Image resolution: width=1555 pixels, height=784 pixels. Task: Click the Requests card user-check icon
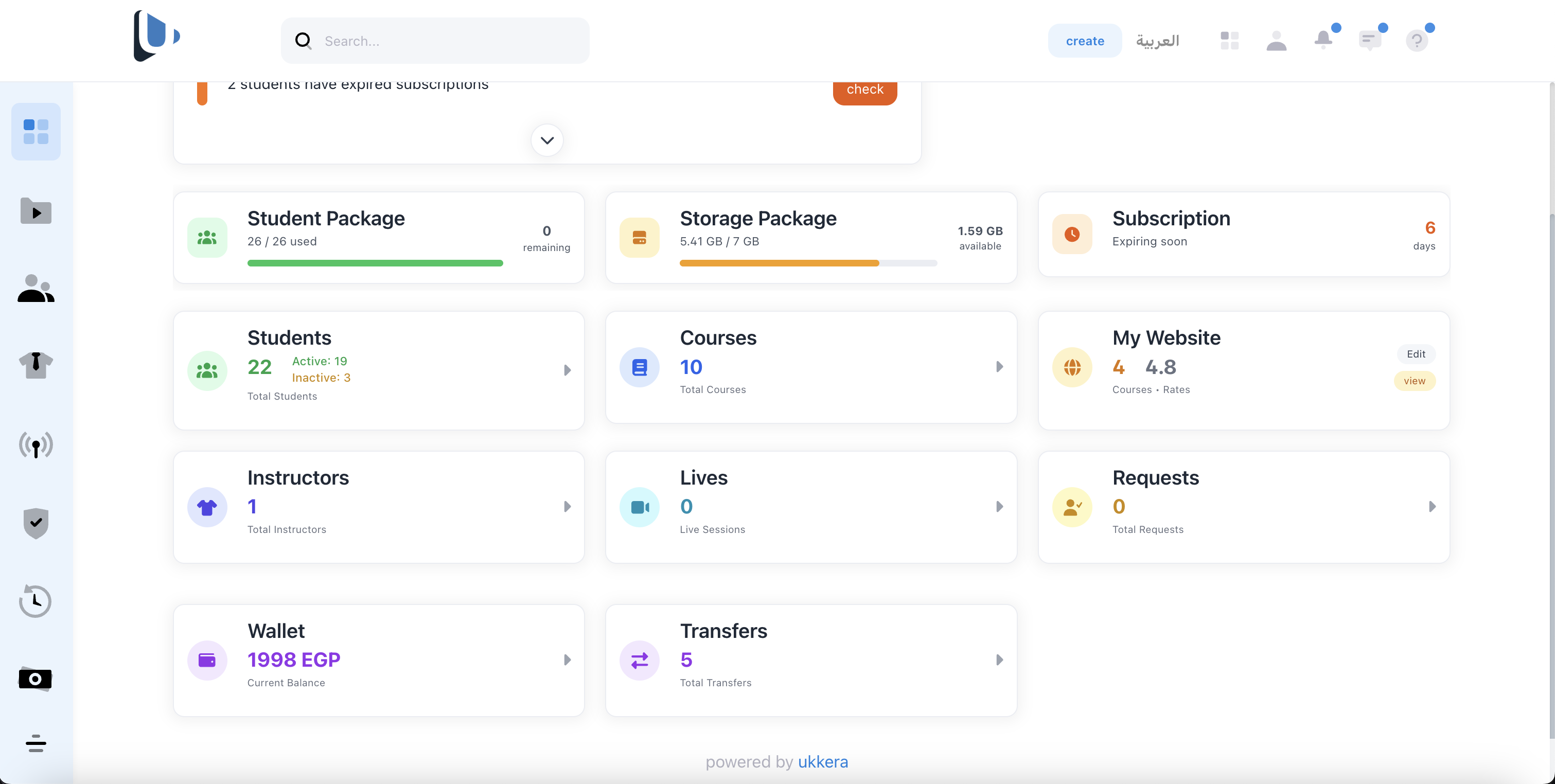(1072, 507)
